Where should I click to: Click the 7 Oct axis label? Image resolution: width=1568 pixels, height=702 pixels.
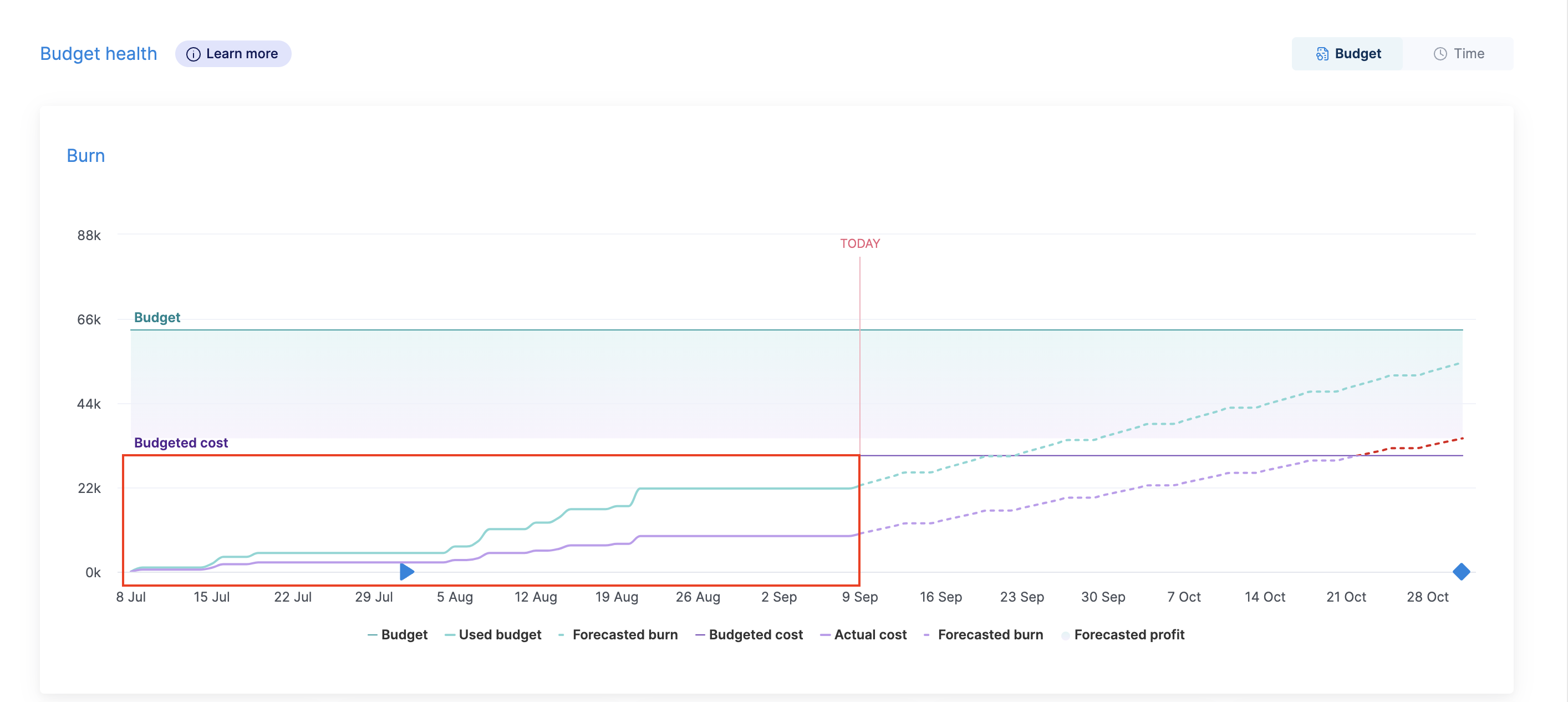1184,597
